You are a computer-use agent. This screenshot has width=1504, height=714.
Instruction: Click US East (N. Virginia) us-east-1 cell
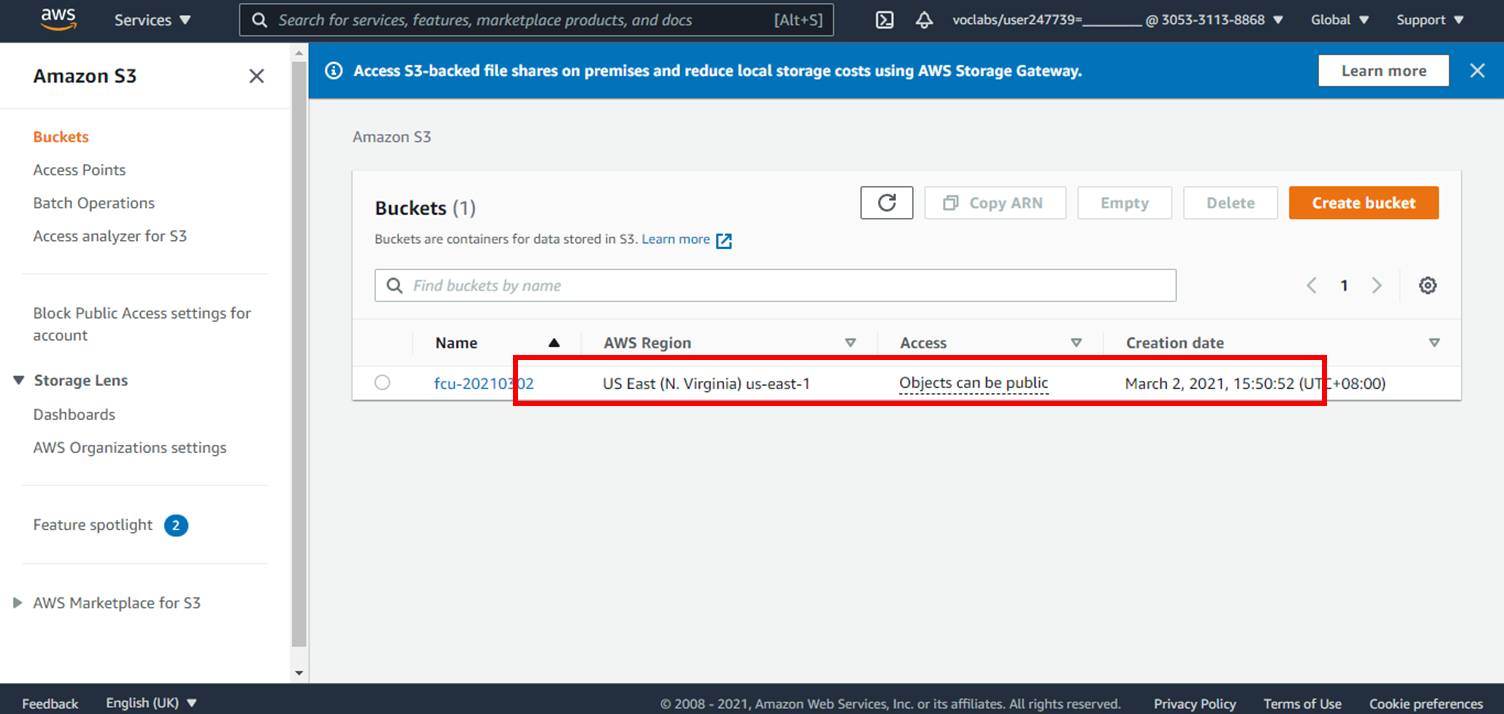click(x=706, y=383)
